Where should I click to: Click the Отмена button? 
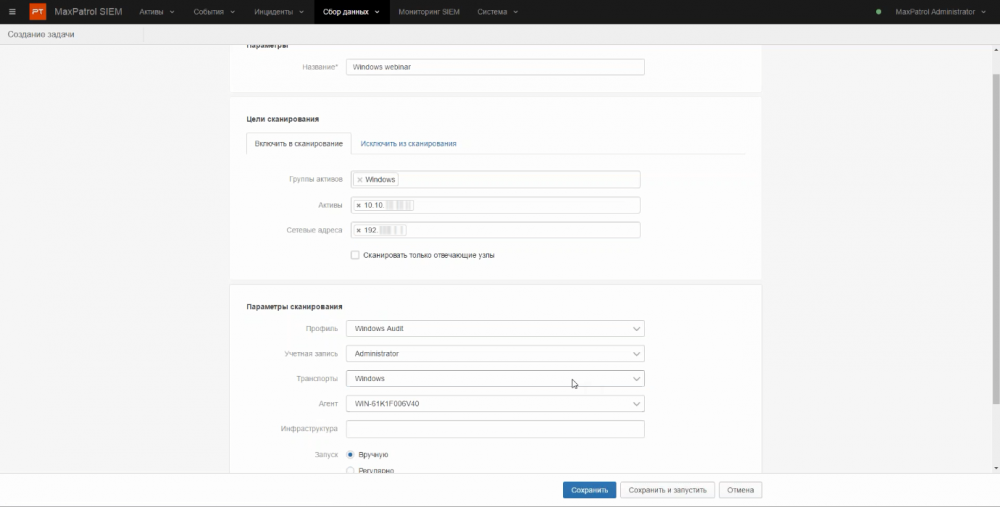(740, 490)
